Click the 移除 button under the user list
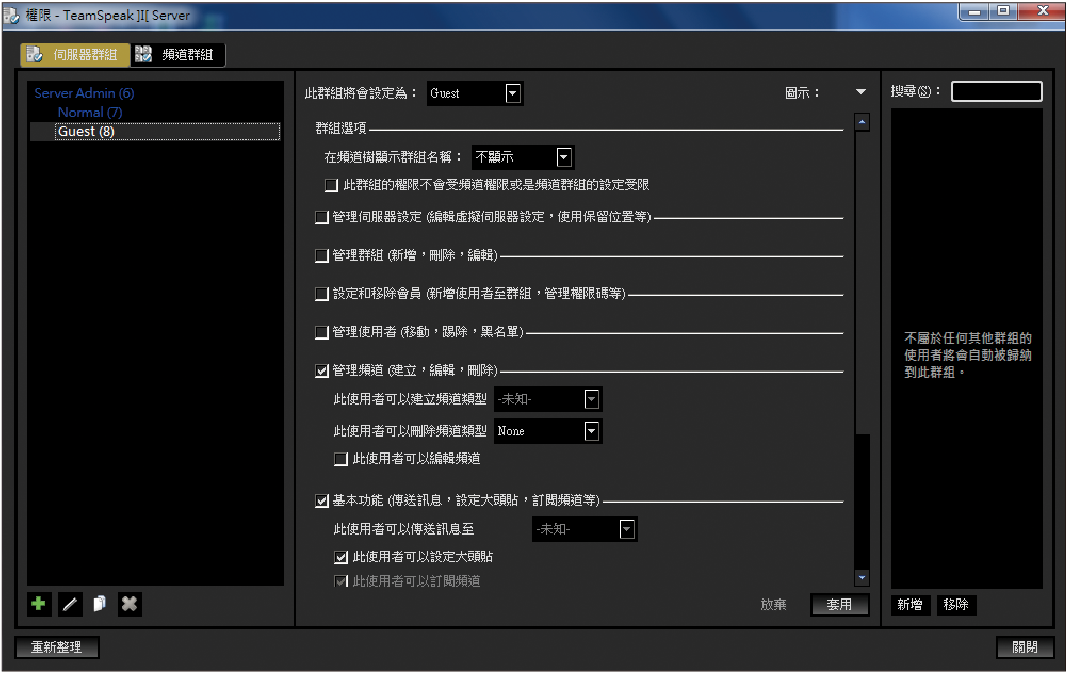The width and height of the screenshot is (1069, 675). (956, 605)
